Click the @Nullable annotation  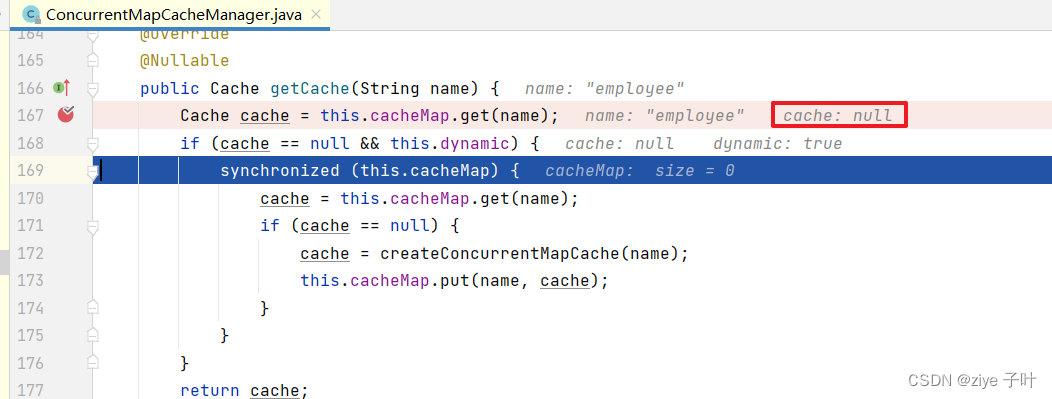point(185,61)
